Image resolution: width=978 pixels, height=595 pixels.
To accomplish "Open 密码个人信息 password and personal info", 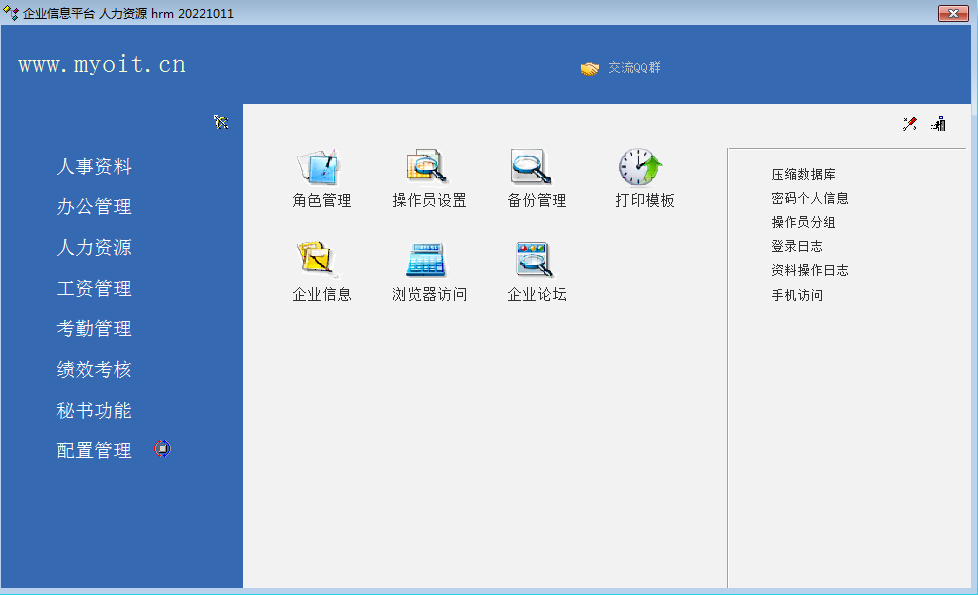I will [x=809, y=198].
